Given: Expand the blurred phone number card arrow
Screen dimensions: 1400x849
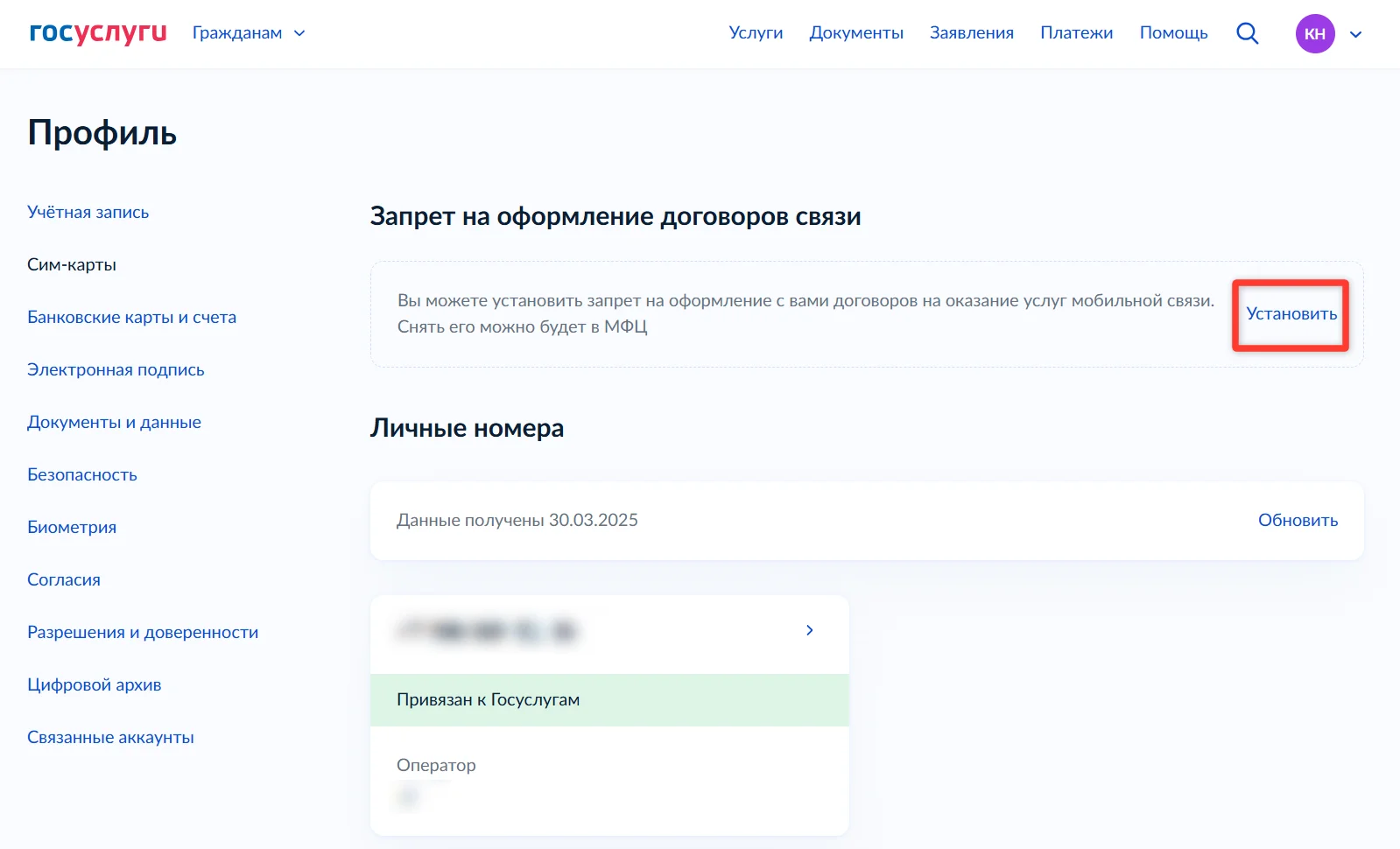Looking at the screenshot, I should pos(810,630).
